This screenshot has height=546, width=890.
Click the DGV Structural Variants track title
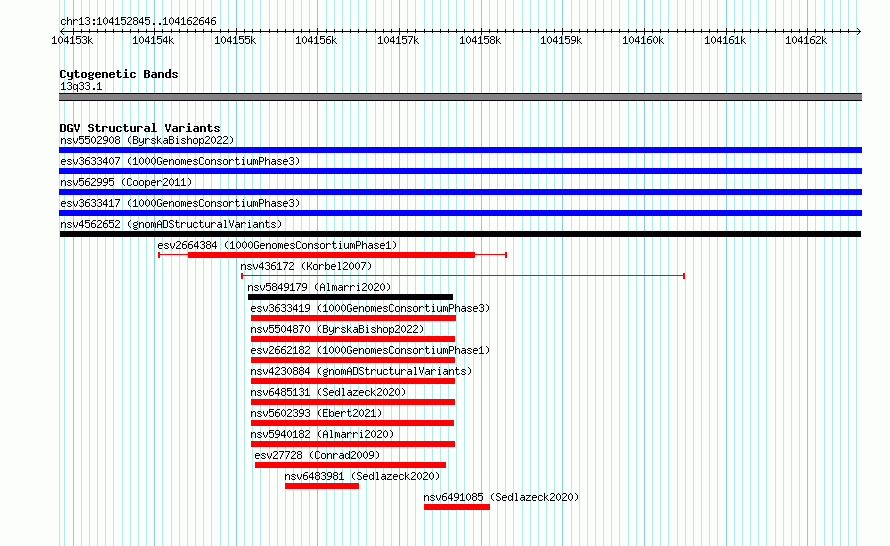pyautogui.click(x=140, y=128)
